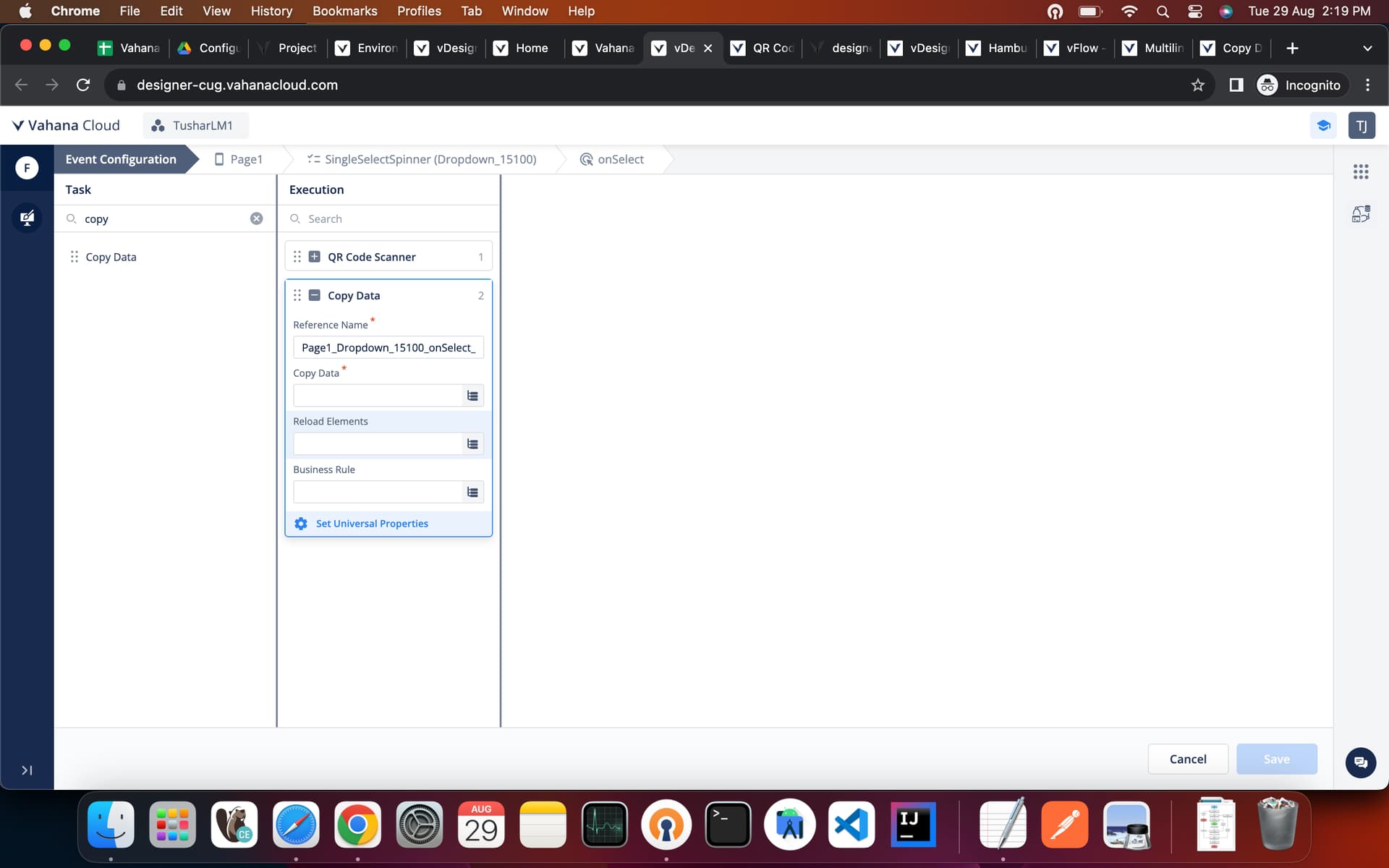The image size is (1389, 868).
Task: Close the active vDe browser tab
Action: click(x=708, y=48)
